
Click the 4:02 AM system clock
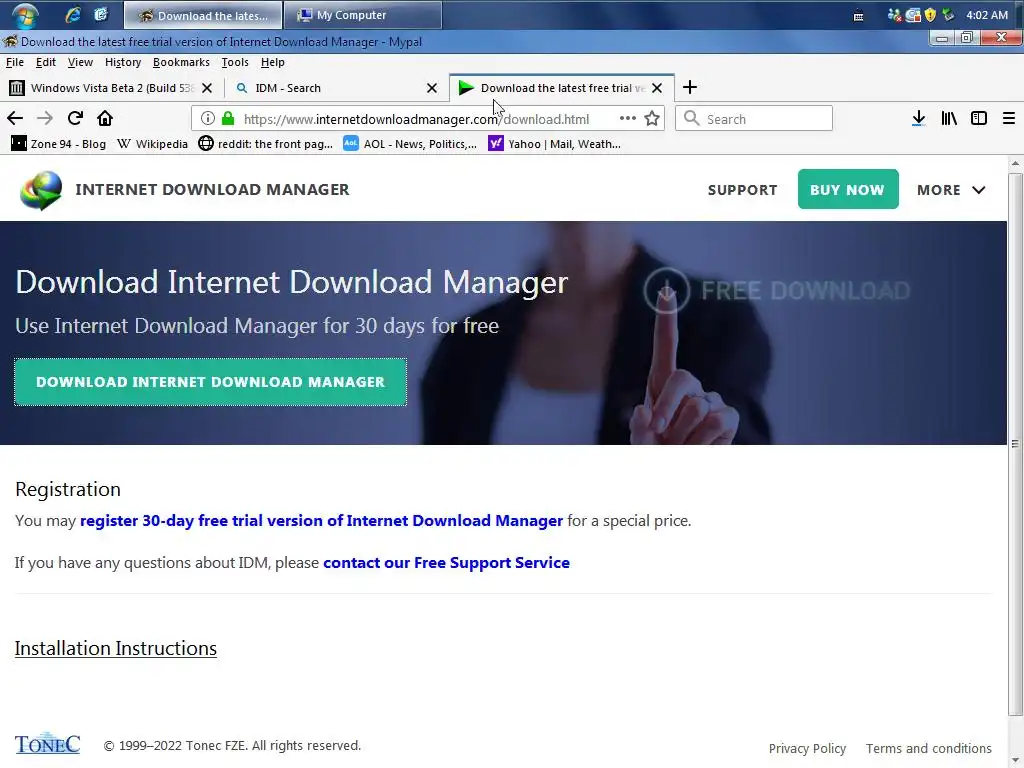click(x=987, y=15)
